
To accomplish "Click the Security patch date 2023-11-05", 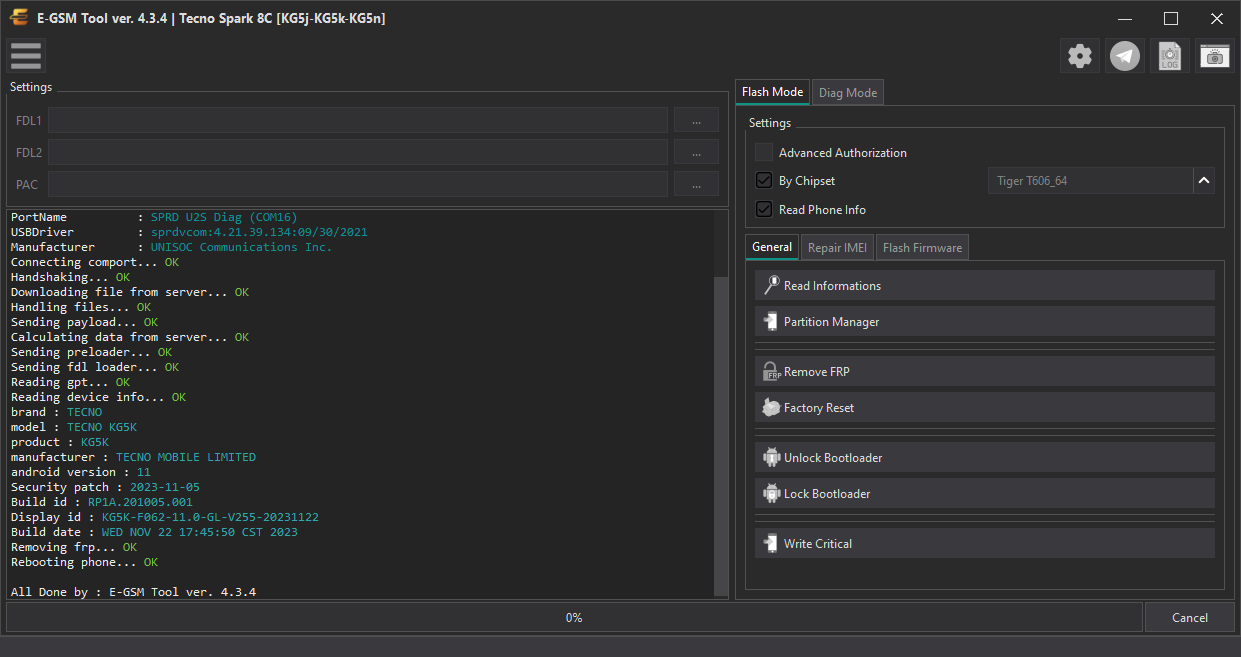I will click(x=165, y=487).
